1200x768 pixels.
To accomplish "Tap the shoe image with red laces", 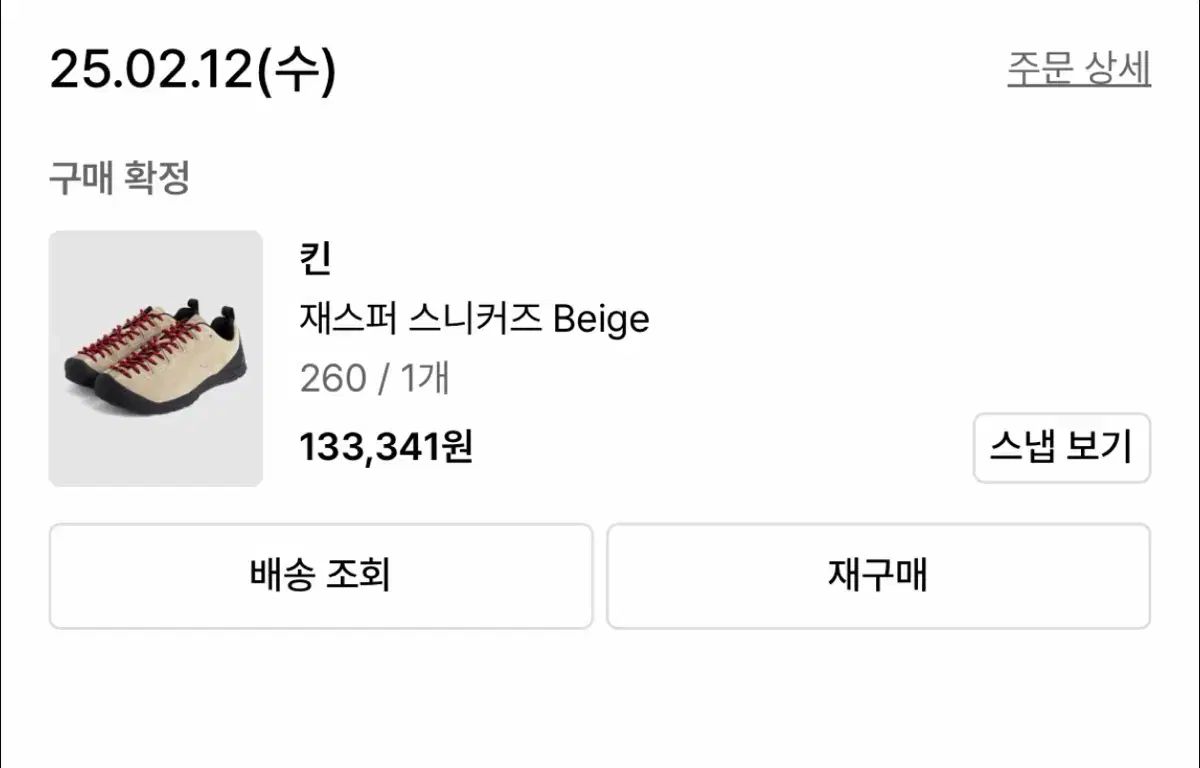I will coord(156,359).
